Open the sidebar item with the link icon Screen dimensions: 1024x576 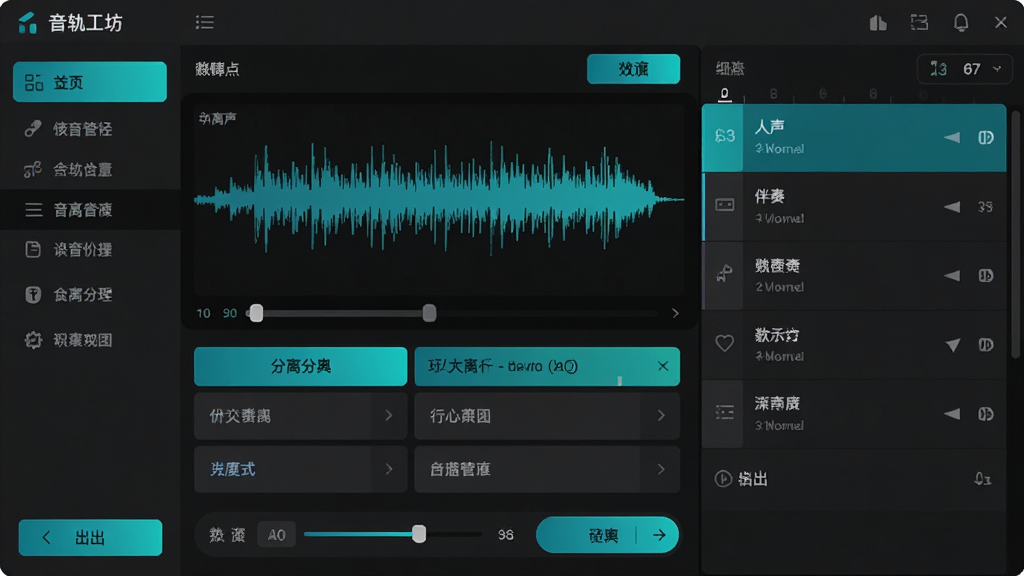coord(90,129)
